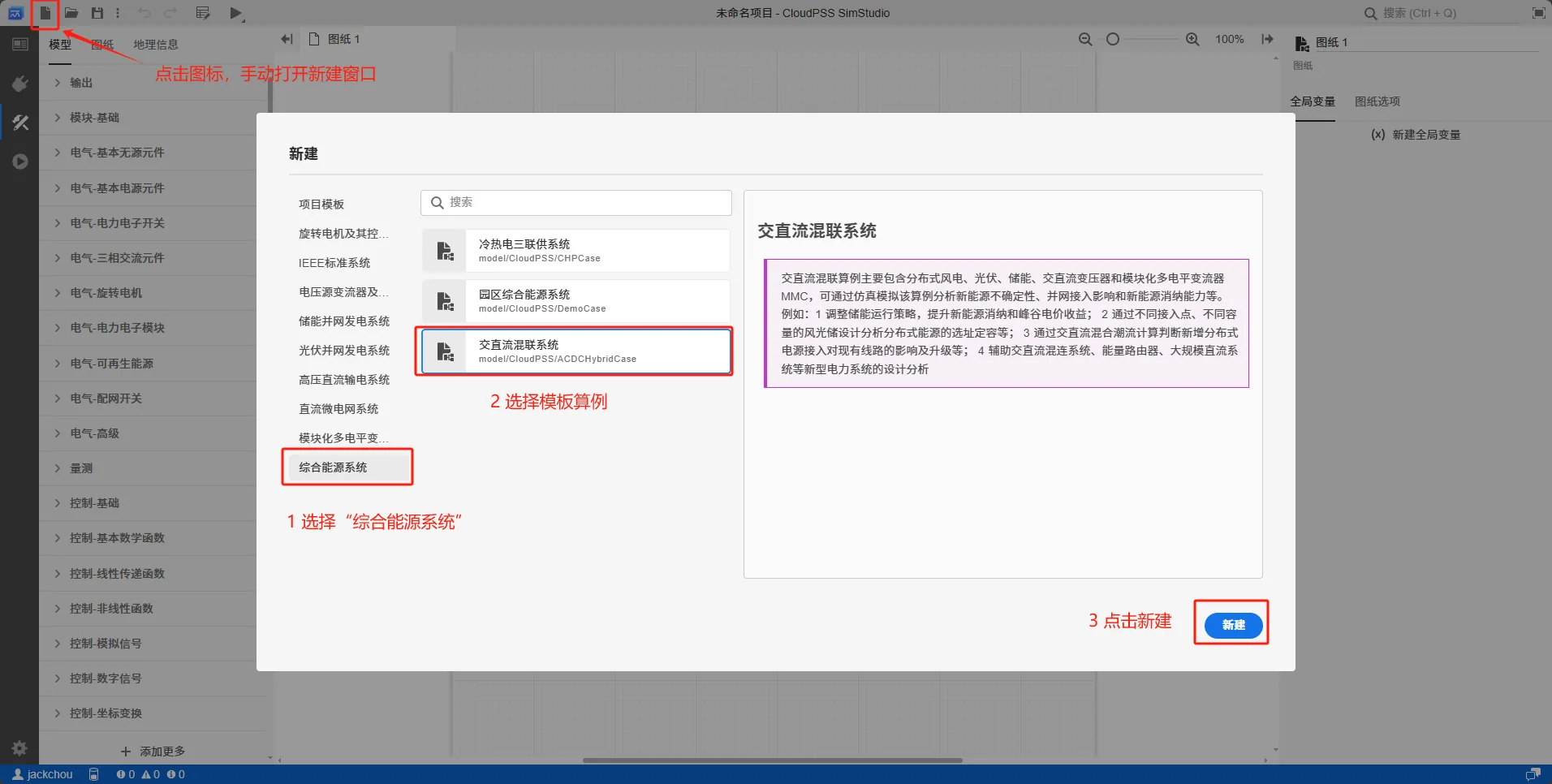Click the 100% zoom level text

[1229, 39]
